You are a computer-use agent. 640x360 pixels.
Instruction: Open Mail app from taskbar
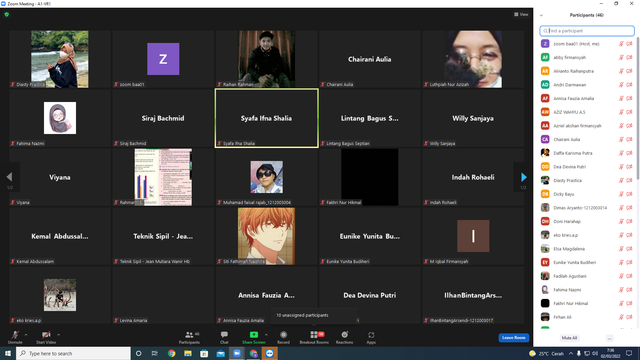[x=220, y=353]
